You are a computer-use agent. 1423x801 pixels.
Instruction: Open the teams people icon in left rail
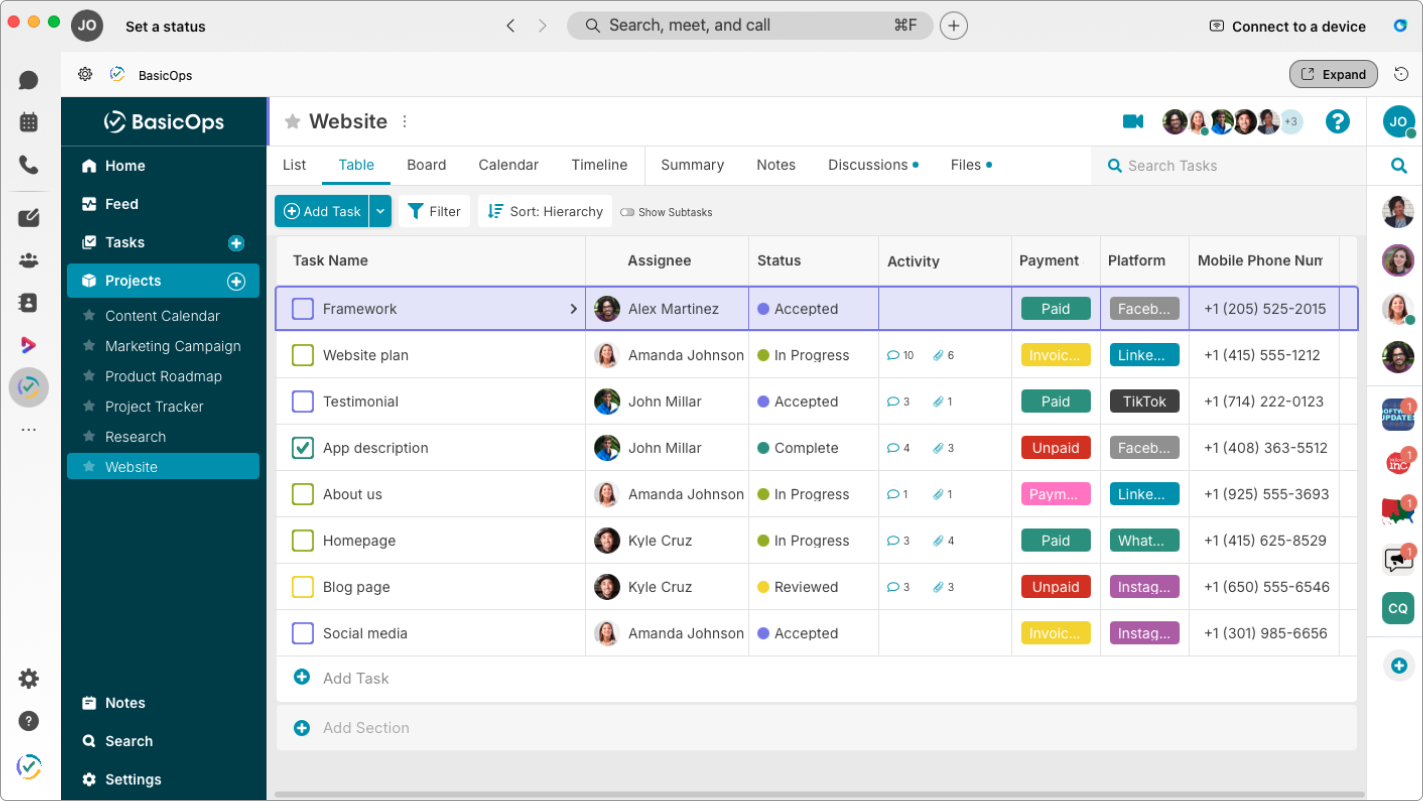coord(29,260)
